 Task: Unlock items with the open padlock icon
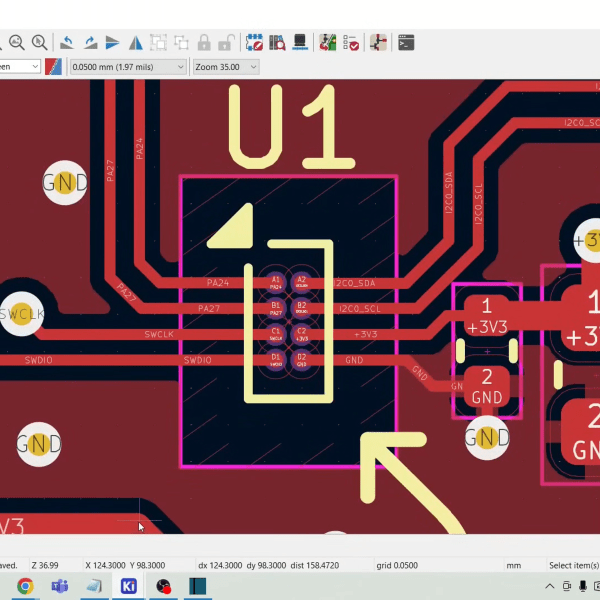point(227,43)
